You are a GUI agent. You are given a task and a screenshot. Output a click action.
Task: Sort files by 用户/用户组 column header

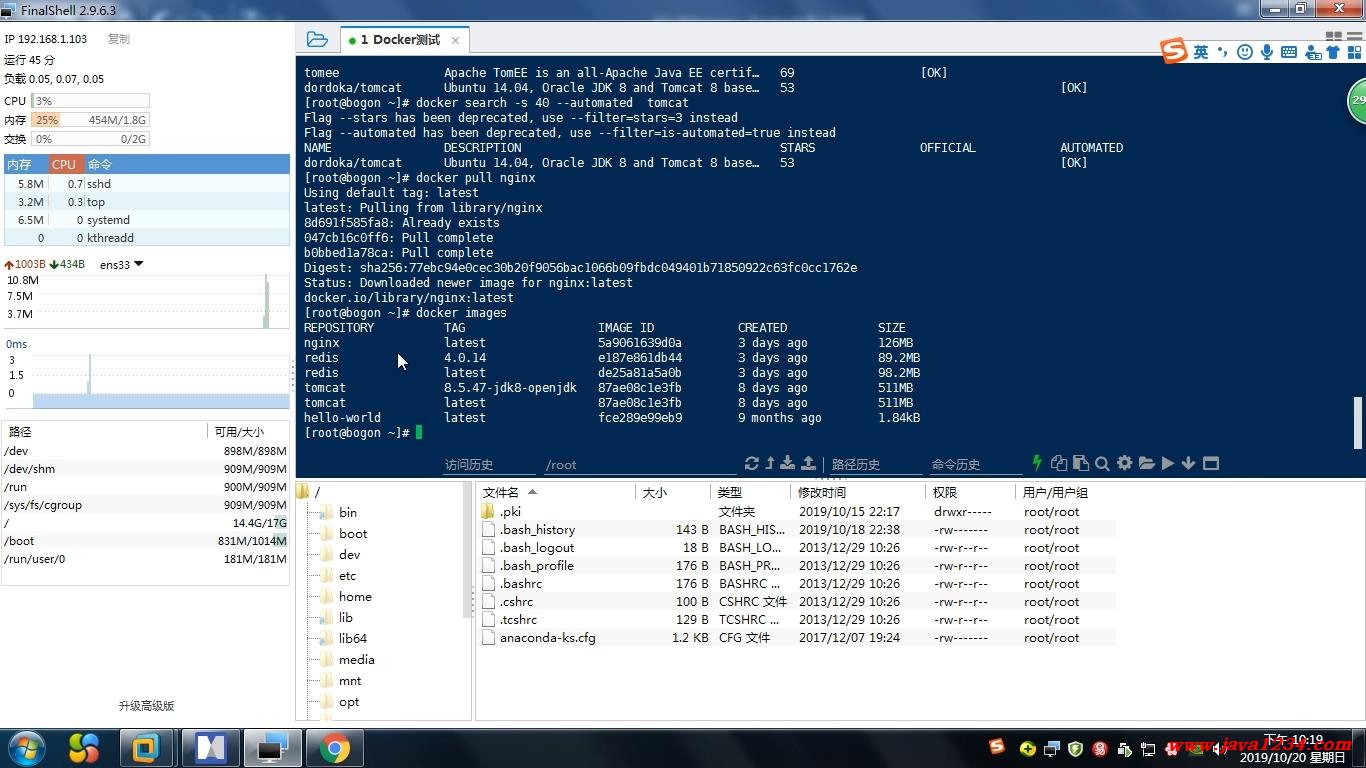[1065, 492]
